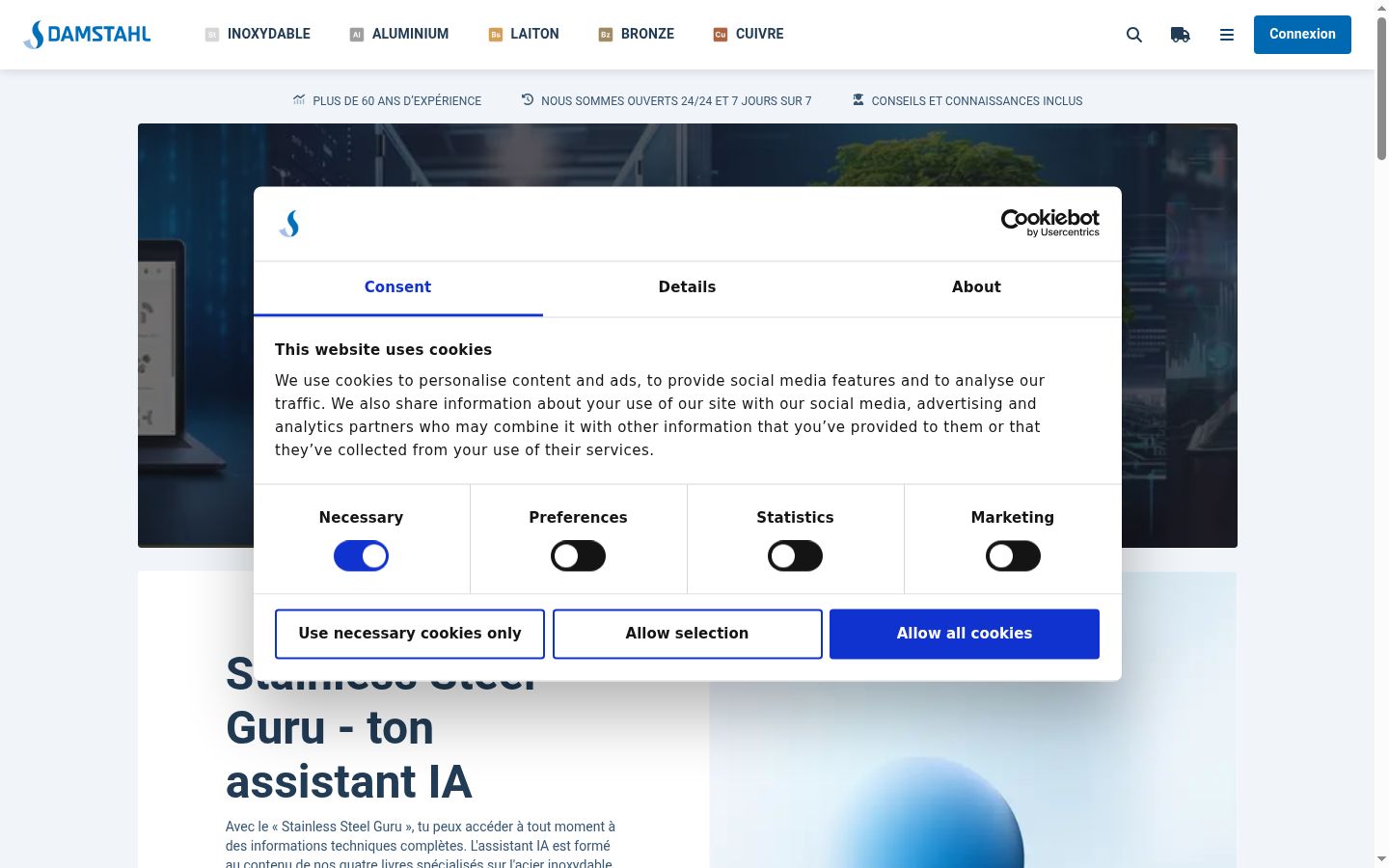
Task: Open the LAITON menu
Action: [534, 34]
